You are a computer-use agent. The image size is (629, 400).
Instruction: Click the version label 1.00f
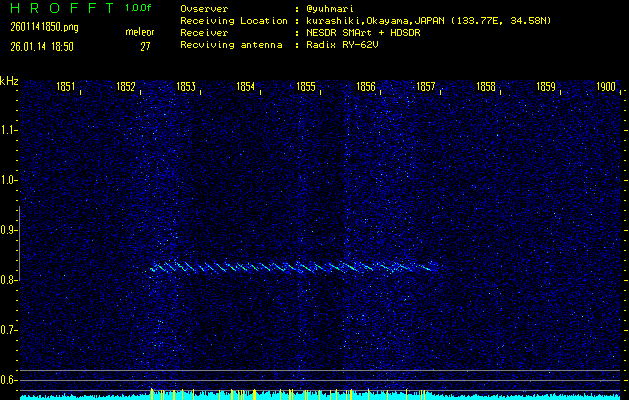138,8
